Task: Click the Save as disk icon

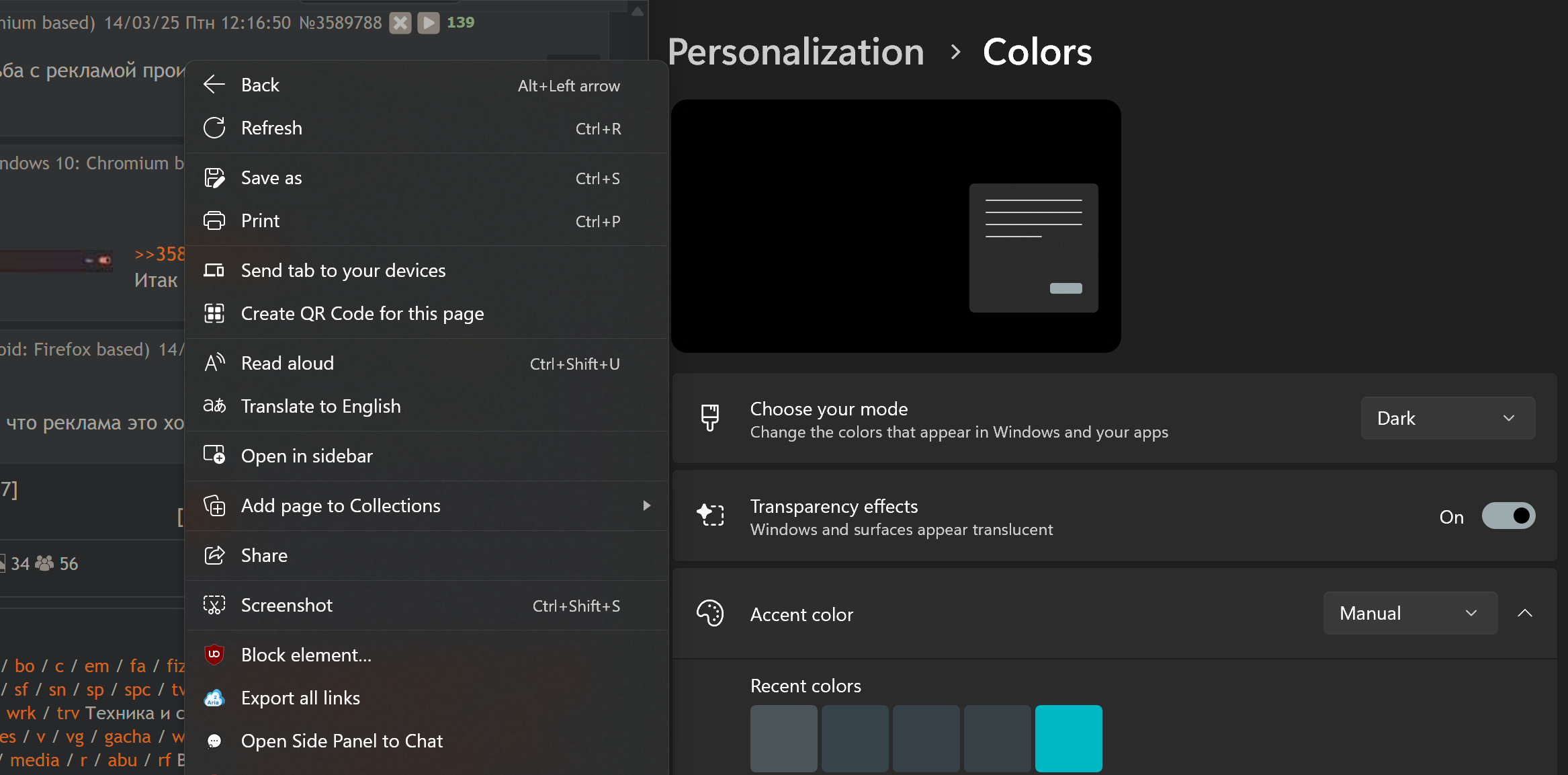Action: [214, 177]
